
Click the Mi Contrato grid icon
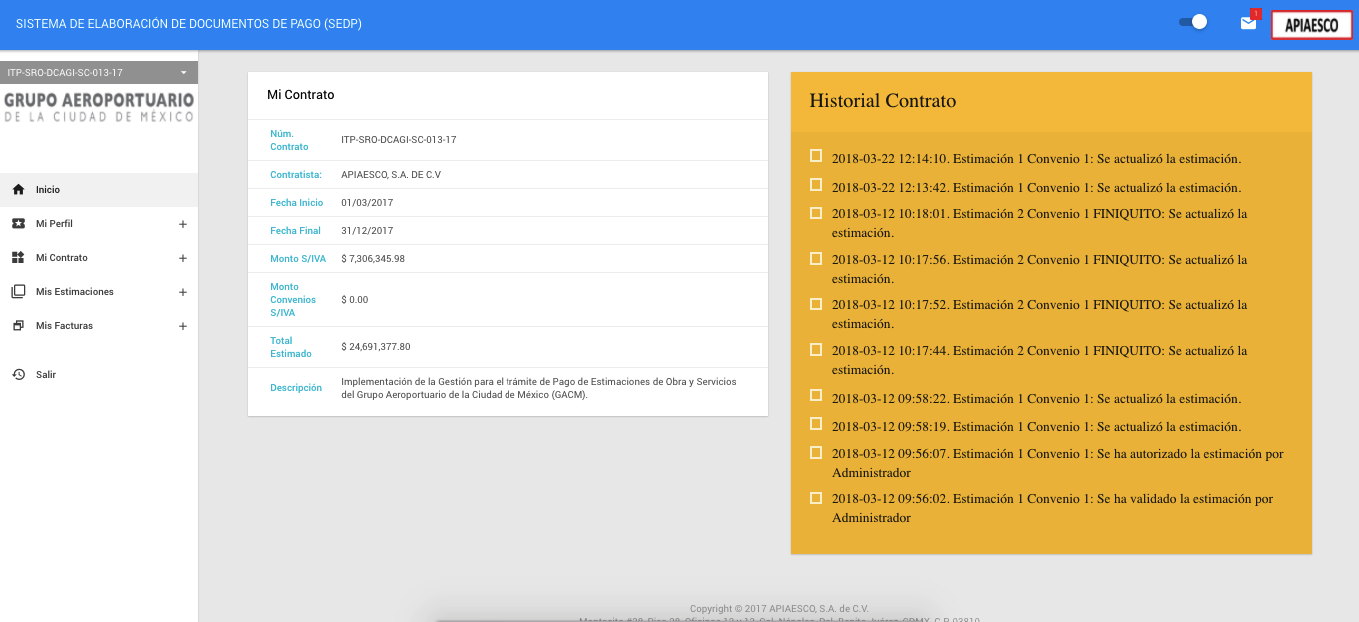point(18,258)
